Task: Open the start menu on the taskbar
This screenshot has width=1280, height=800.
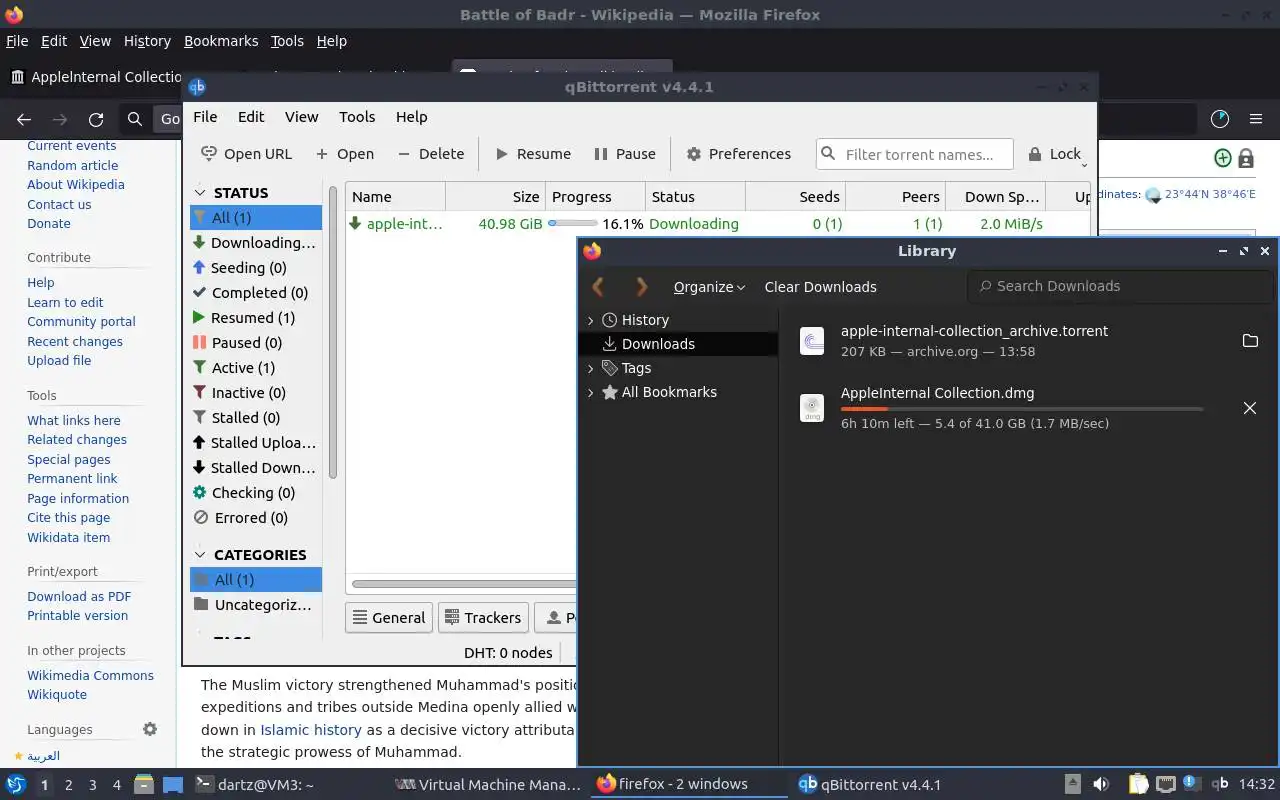Action: (16, 784)
